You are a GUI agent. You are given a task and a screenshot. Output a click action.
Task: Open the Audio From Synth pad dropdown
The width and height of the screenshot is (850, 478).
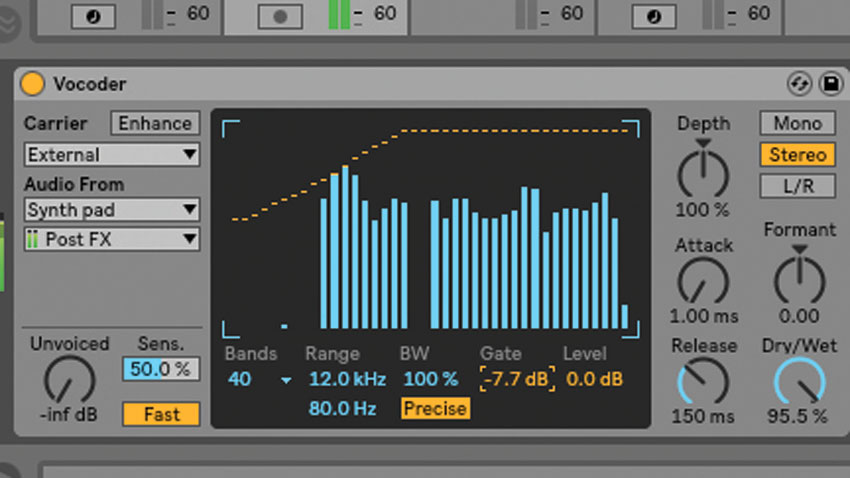112,209
